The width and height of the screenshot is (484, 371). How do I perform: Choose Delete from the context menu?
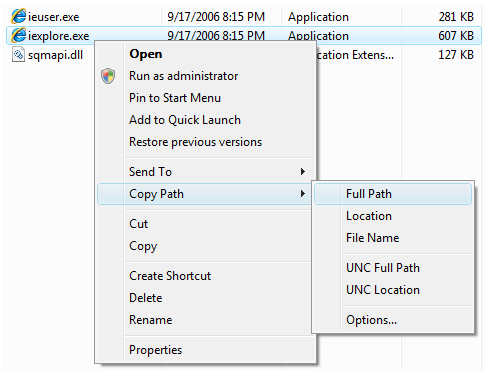(146, 298)
